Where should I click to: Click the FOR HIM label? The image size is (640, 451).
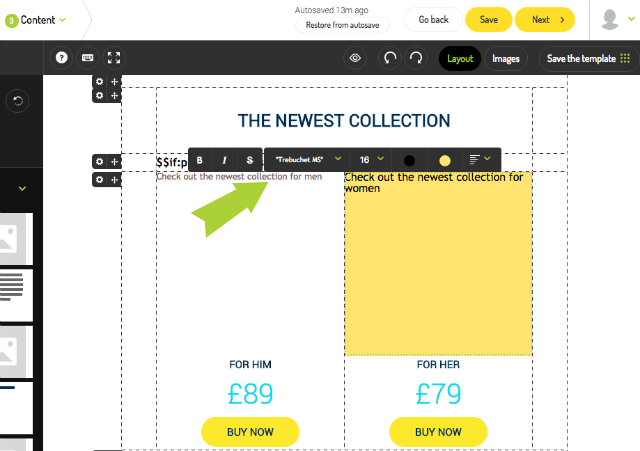pyautogui.click(x=250, y=364)
